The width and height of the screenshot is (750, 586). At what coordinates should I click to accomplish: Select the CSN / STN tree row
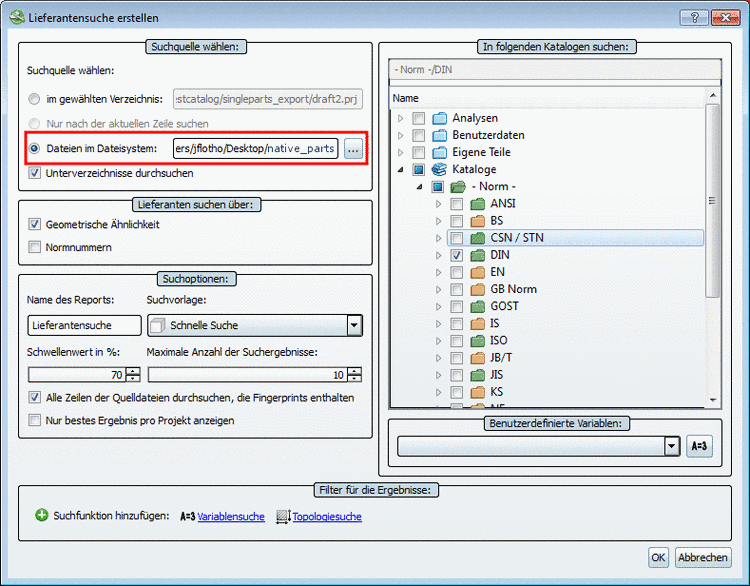[575, 238]
